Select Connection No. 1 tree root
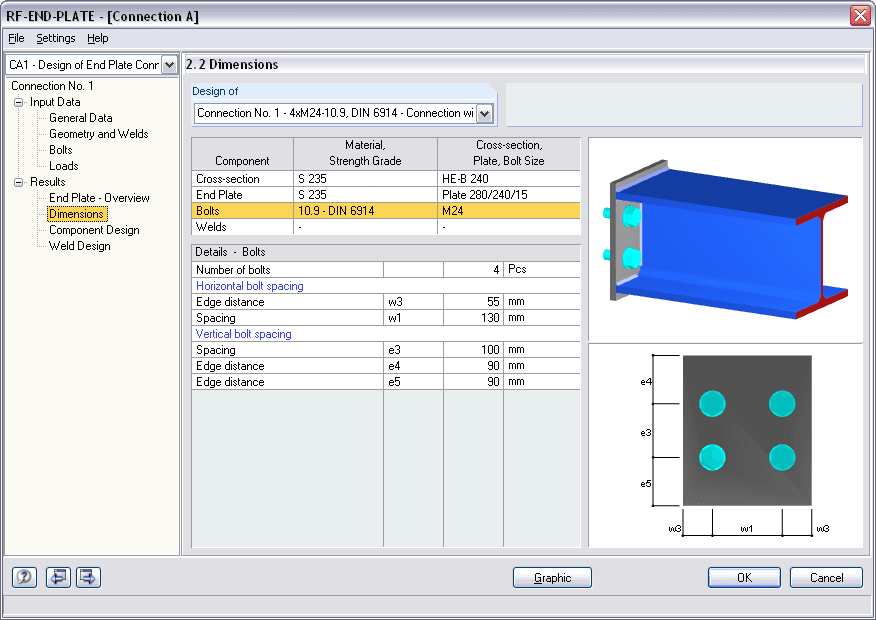This screenshot has height=620, width=876. pyautogui.click(x=52, y=86)
